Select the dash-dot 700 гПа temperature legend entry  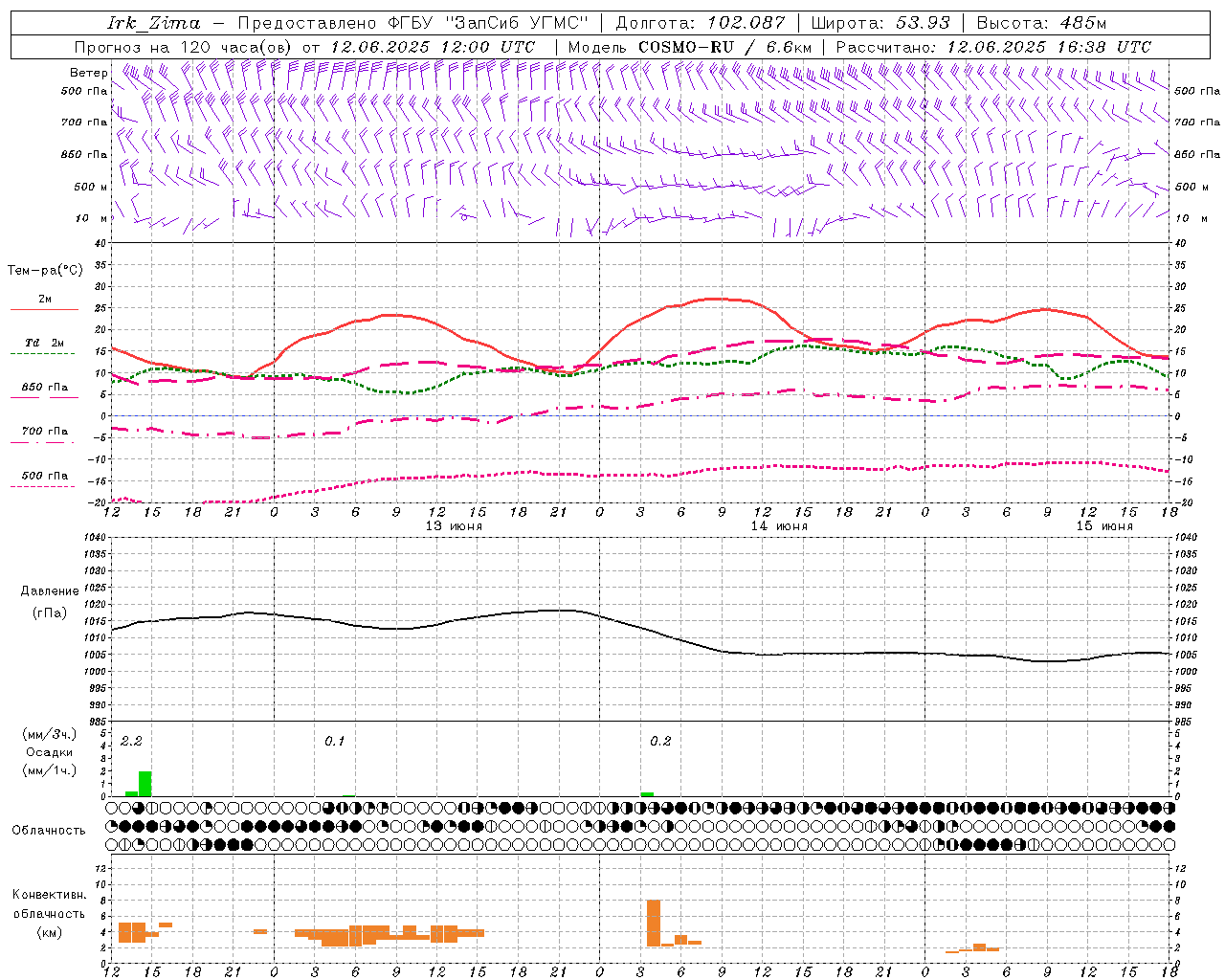(x=44, y=435)
